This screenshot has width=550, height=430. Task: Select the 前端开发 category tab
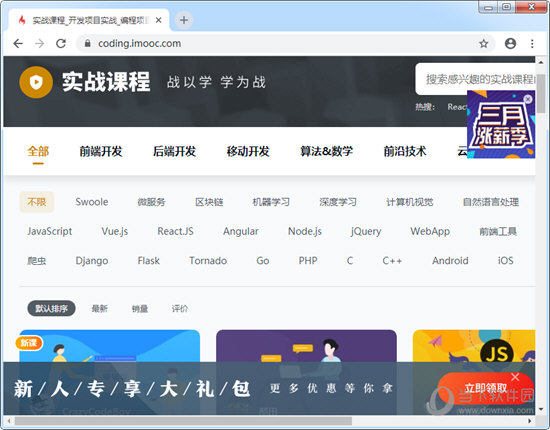(101, 152)
